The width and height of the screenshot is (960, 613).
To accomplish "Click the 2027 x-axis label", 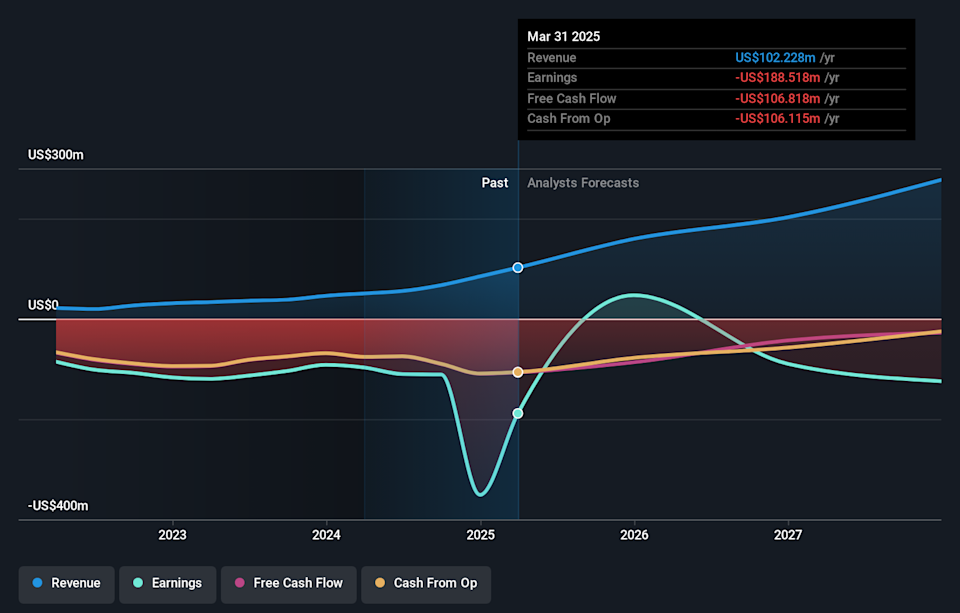I will coord(788,534).
